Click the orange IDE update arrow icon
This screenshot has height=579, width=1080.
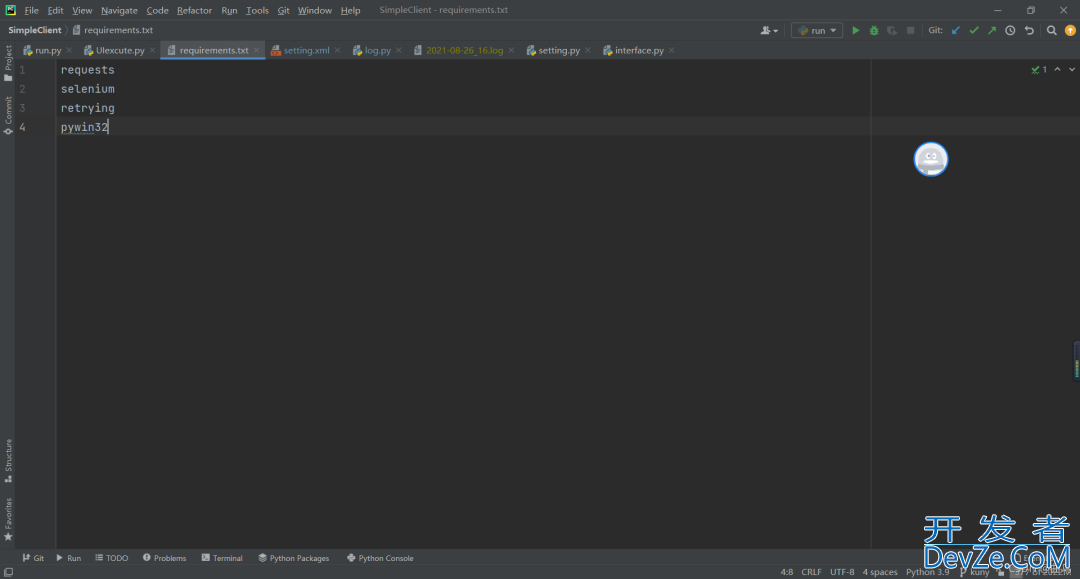click(x=1070, y=30)
